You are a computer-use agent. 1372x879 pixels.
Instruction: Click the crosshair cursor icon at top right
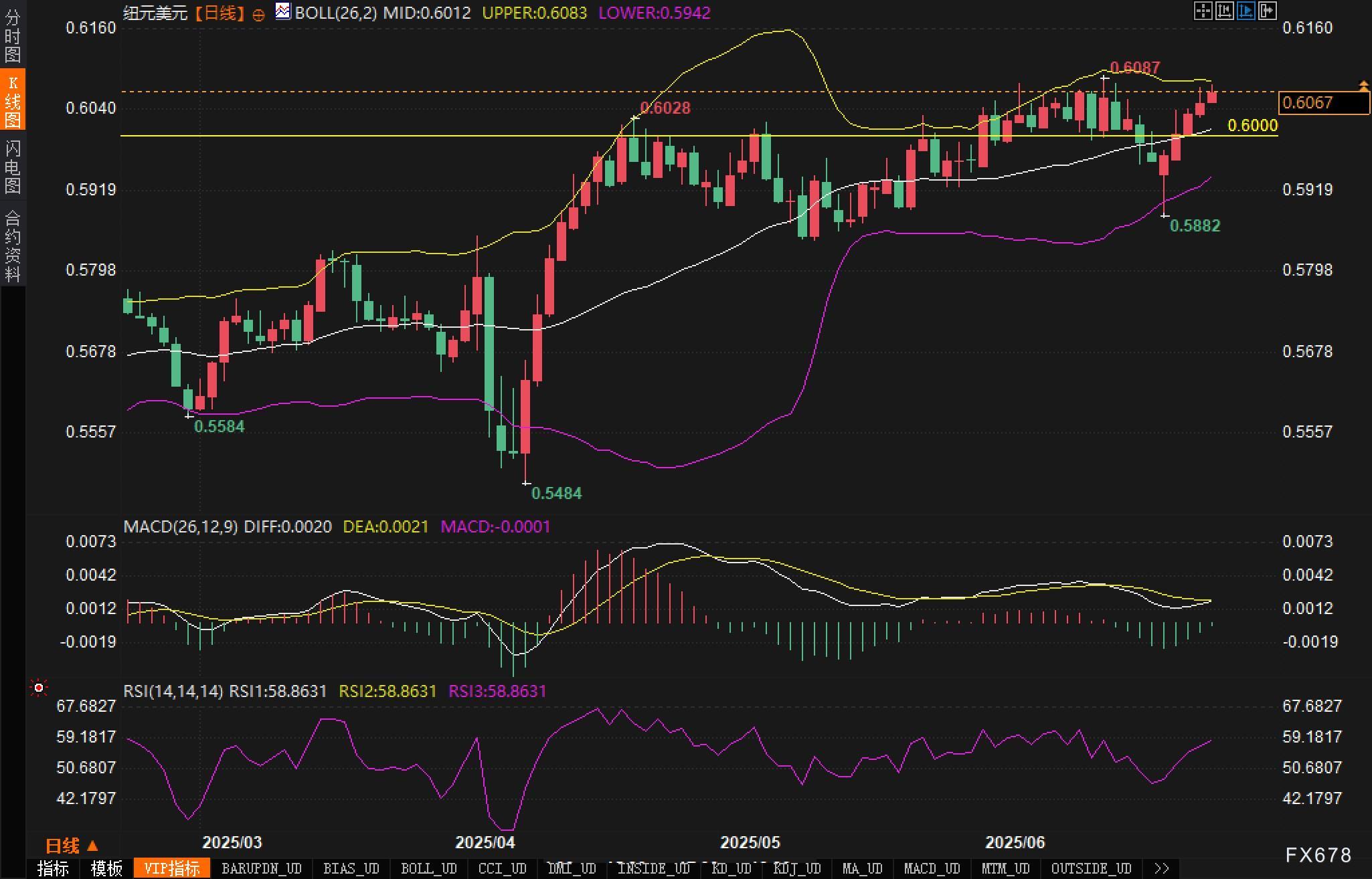click(x=1203, y=11)
